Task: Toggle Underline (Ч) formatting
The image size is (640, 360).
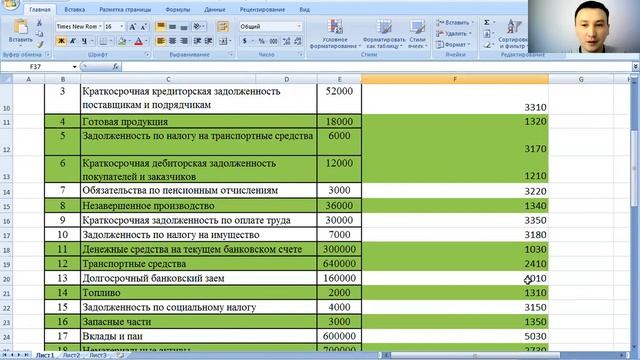Action: (84, 41)
